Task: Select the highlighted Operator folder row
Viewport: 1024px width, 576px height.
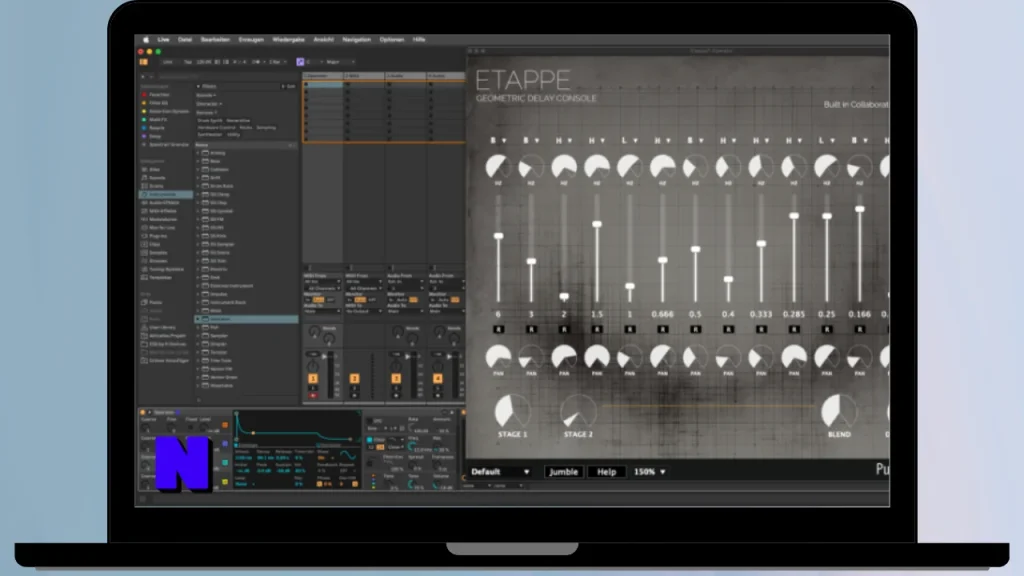Action: [246, 319]
